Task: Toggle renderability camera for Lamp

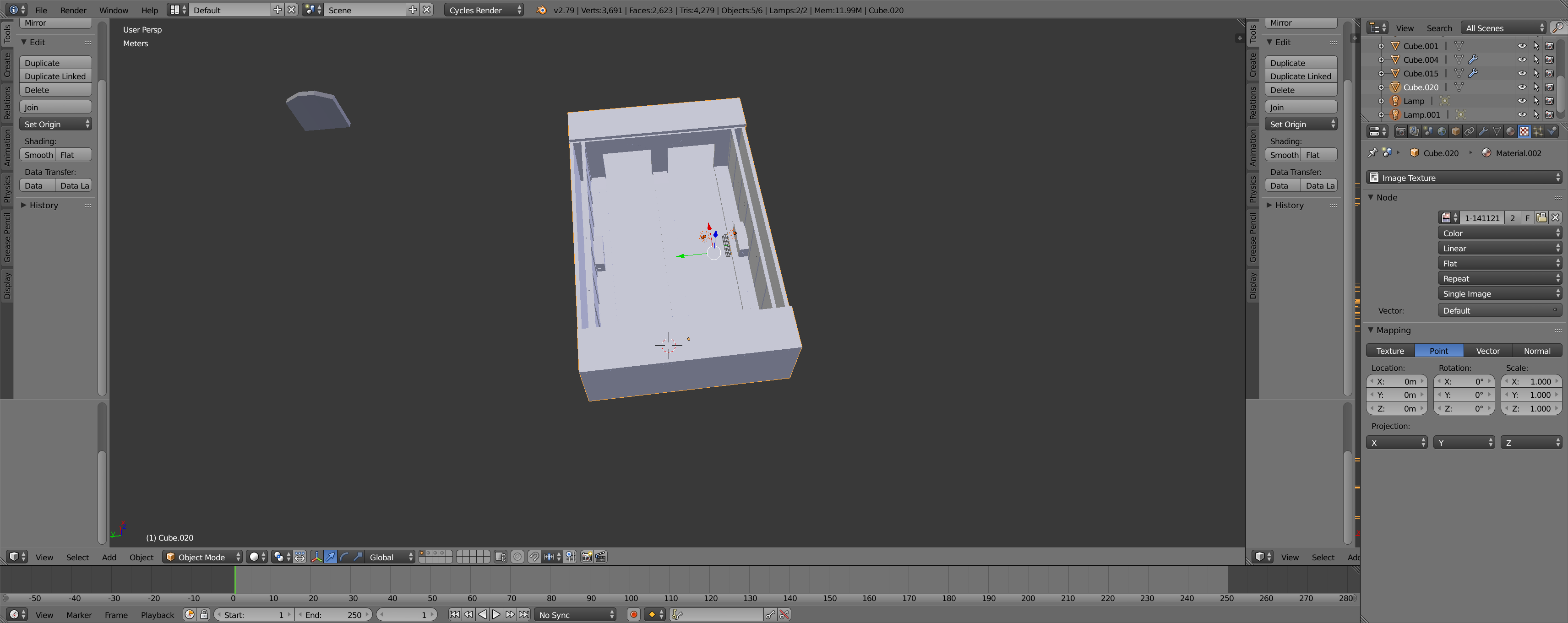Action: [x=1550, y=101]
